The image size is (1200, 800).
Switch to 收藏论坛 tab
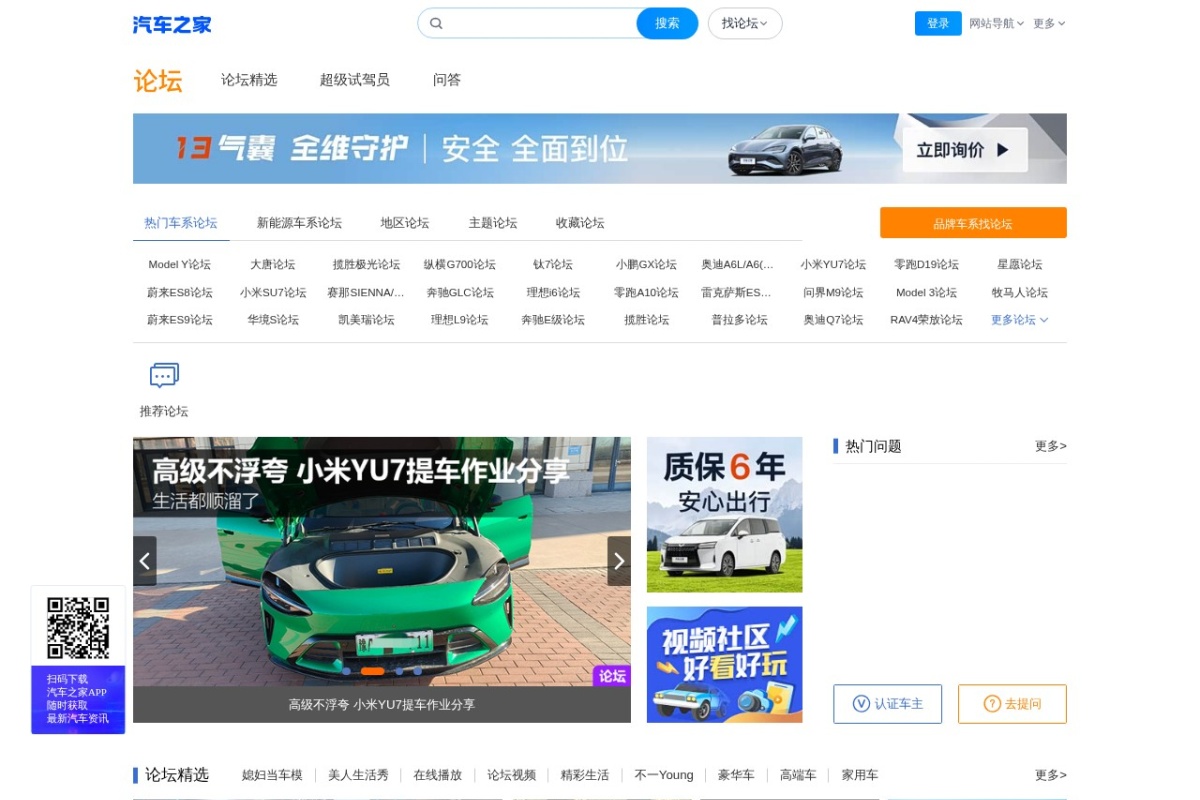coord(580,223)
